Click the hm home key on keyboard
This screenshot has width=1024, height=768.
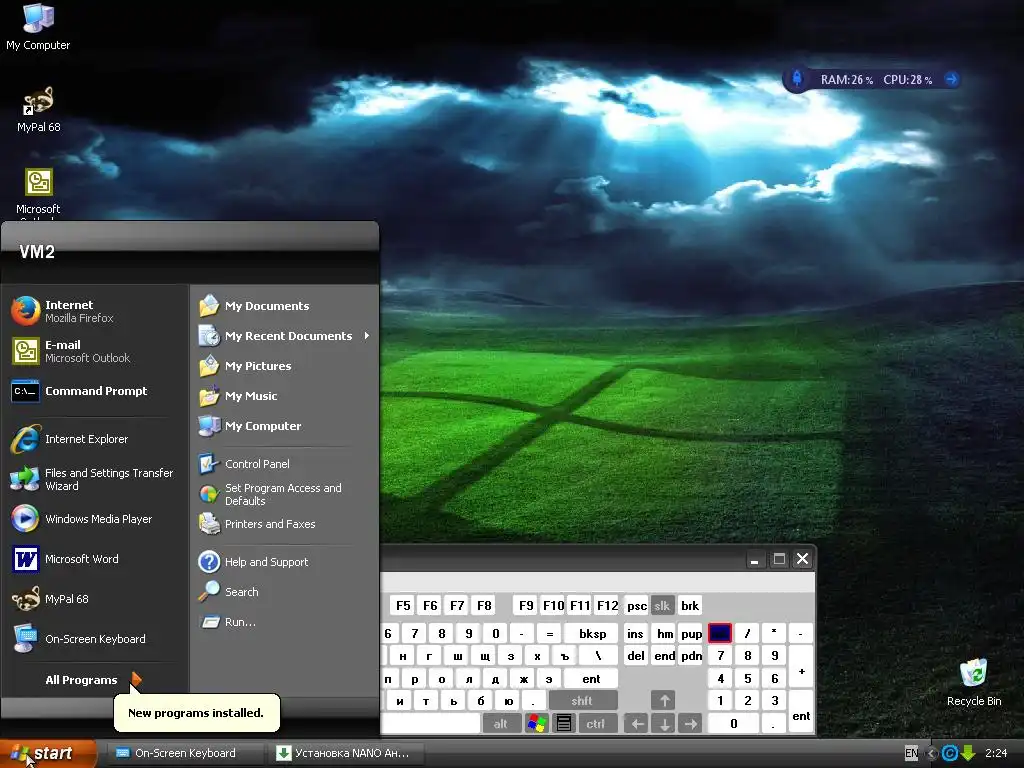[665, 633]
